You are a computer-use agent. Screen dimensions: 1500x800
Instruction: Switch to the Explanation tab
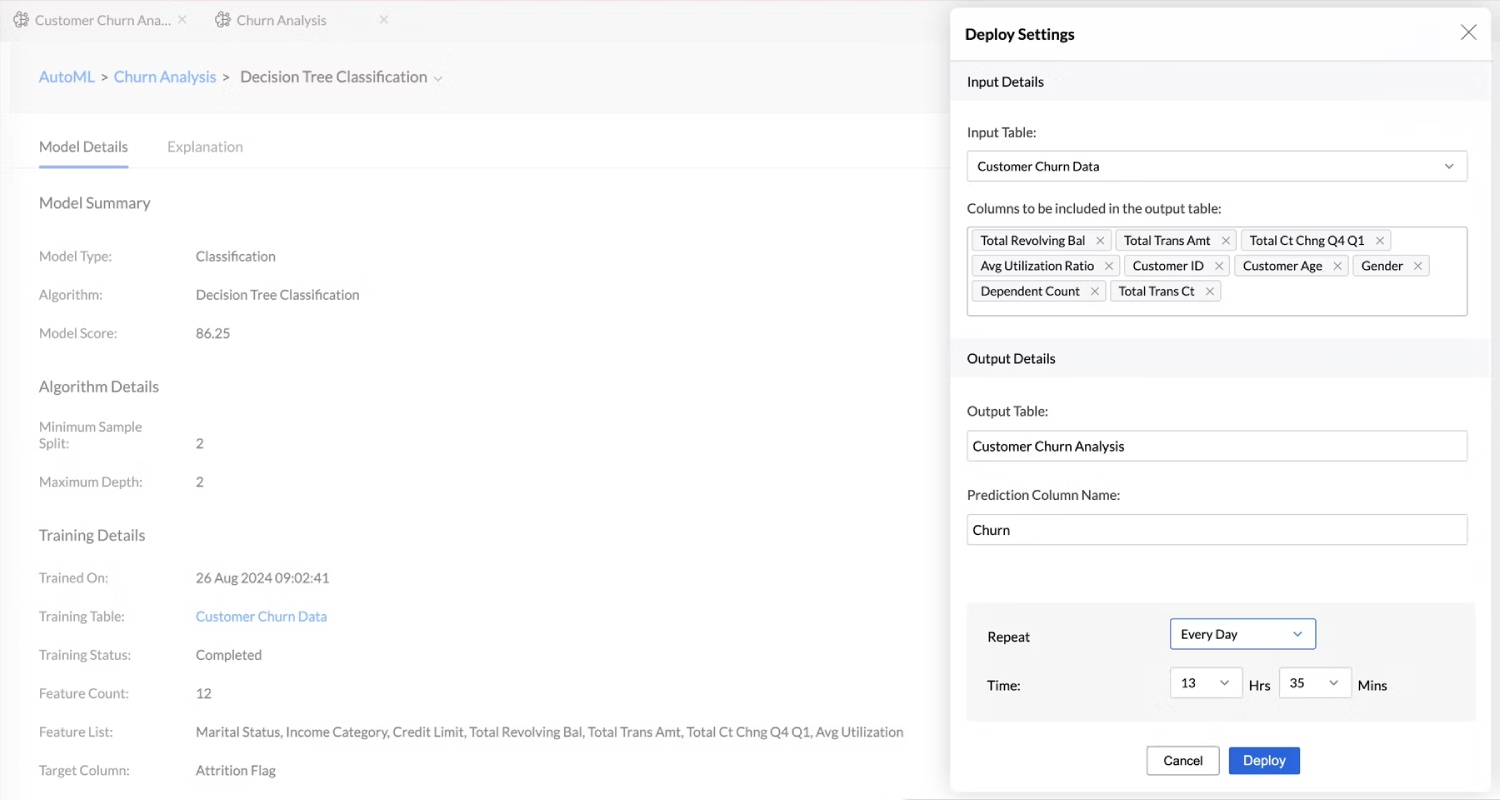click(x=205, y=146)
